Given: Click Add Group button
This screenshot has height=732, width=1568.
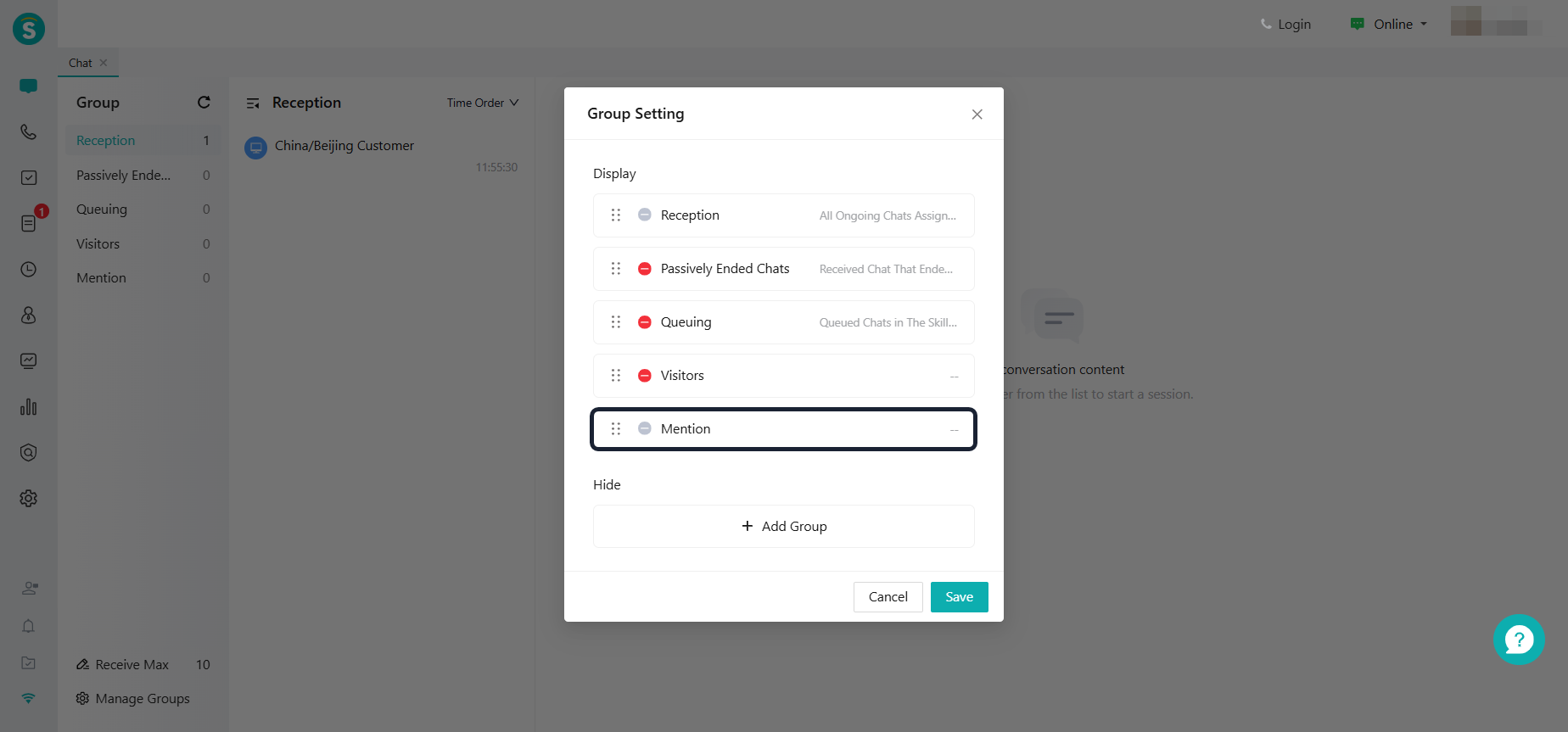Looking at the screenshot, I should [x=784, y=527].
